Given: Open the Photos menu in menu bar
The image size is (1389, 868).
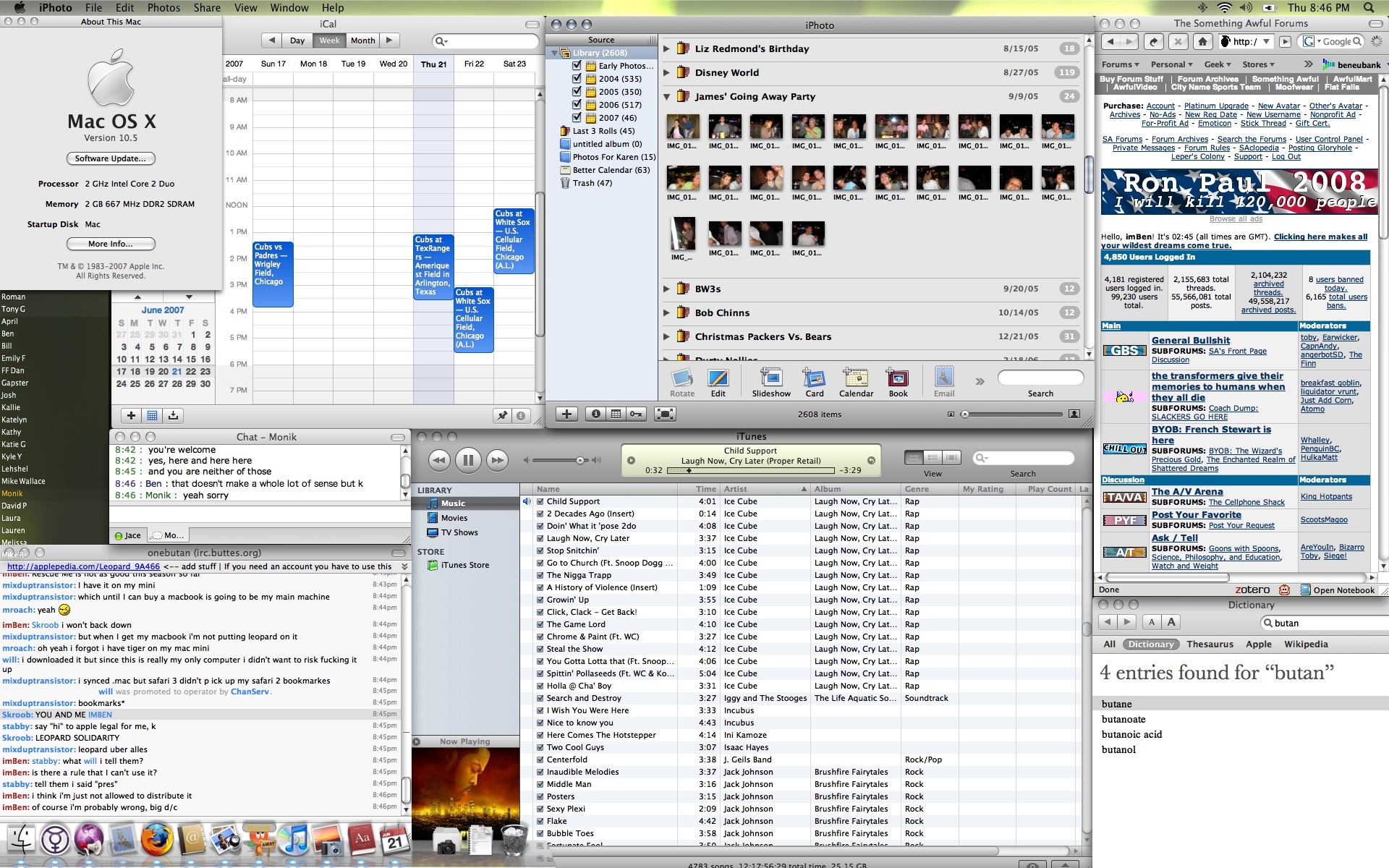Looking at the screenshot, I should coord(163,7).
